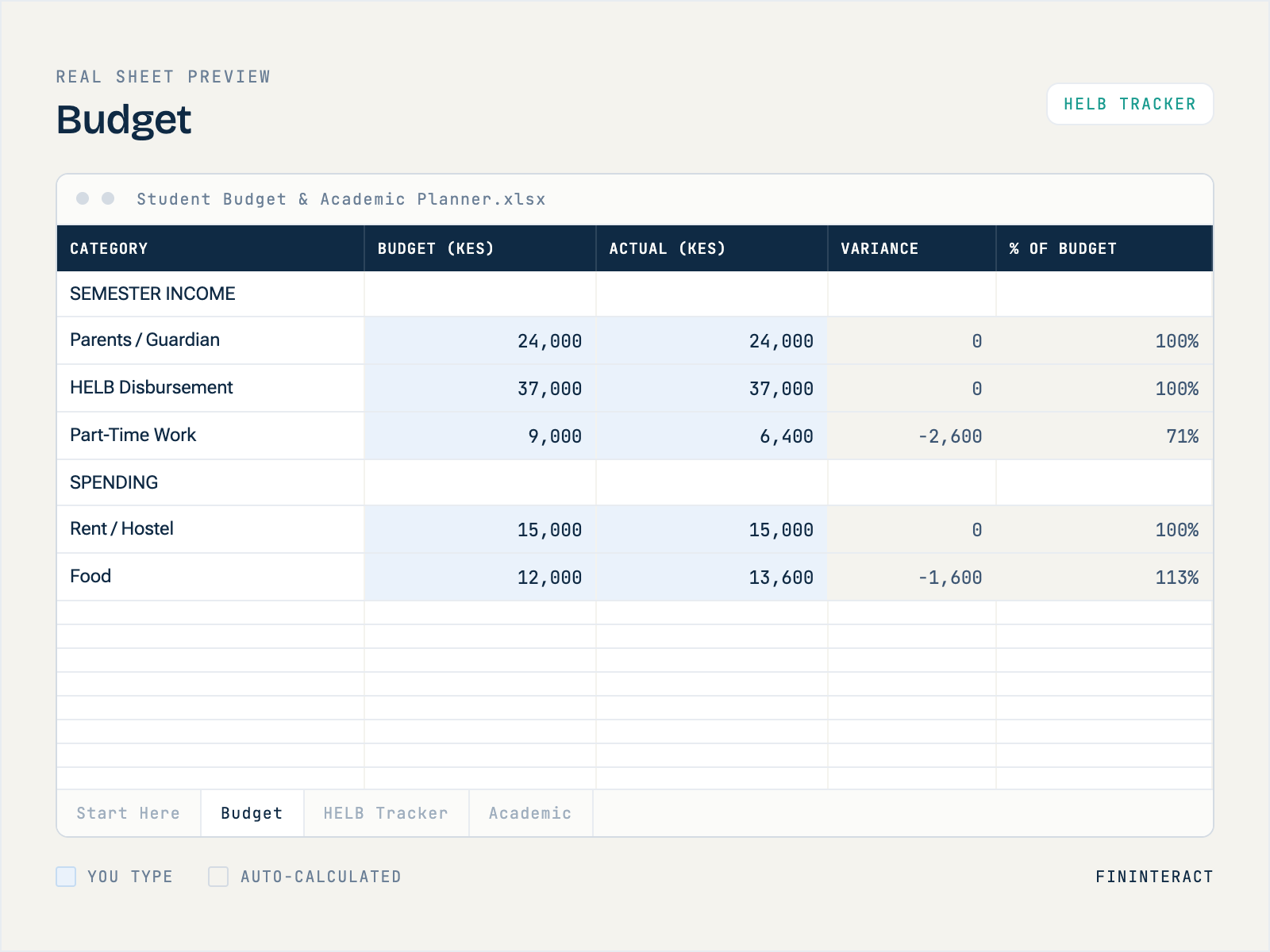Open the Academic sheet tab
The height and width of the screenshot is (952, 1270).
[x=530, y=813]
